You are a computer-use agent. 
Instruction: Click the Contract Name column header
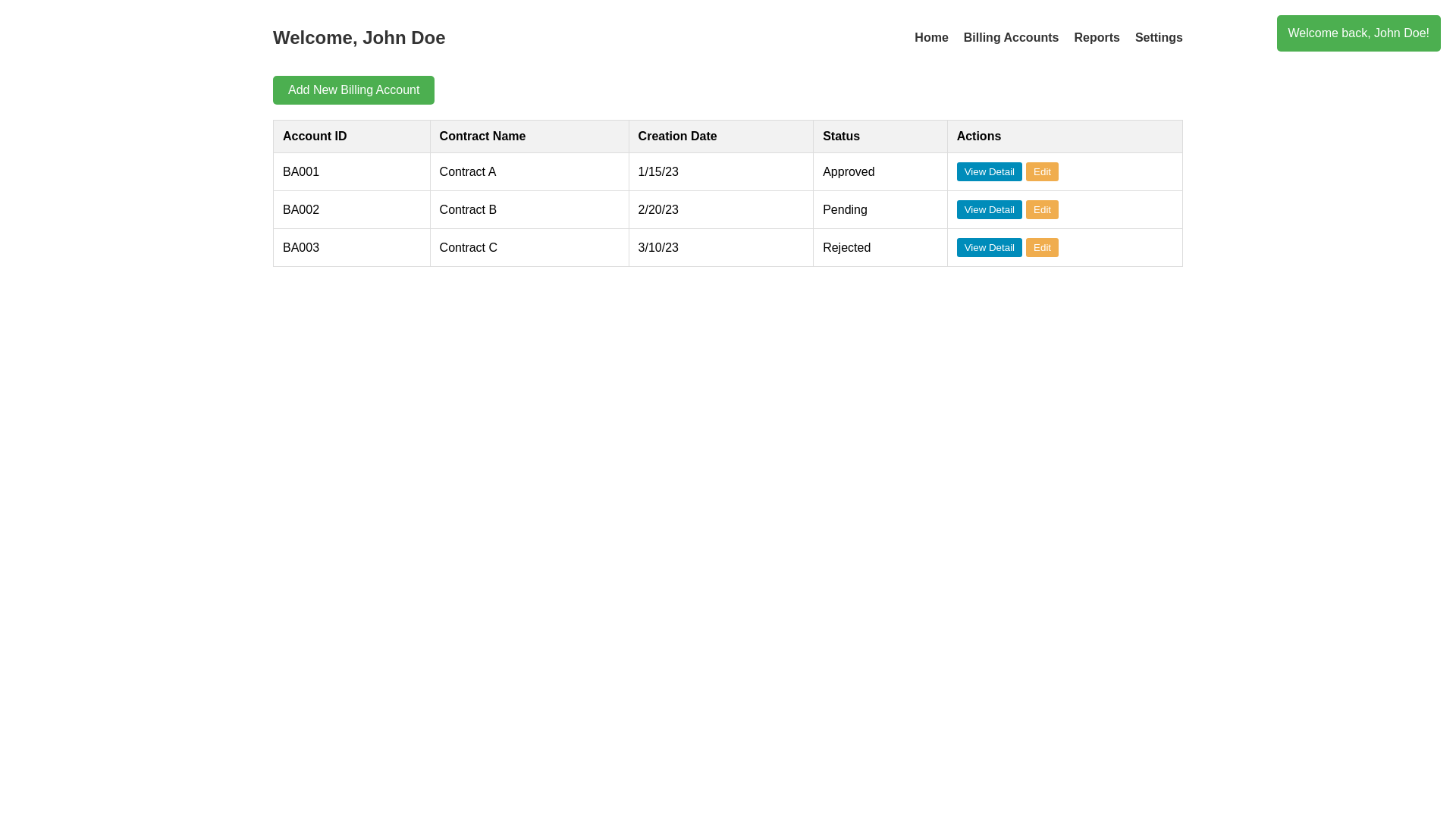point(482,136)
